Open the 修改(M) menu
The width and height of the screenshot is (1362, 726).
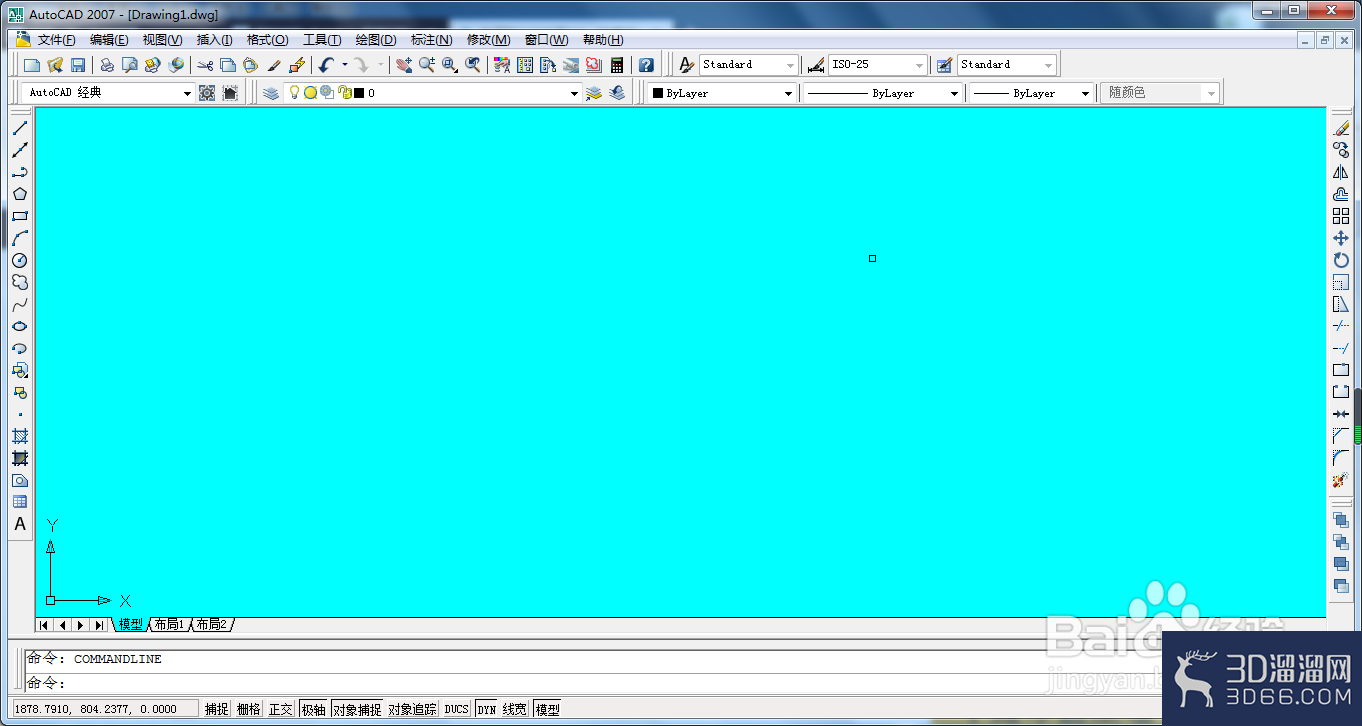488,40
